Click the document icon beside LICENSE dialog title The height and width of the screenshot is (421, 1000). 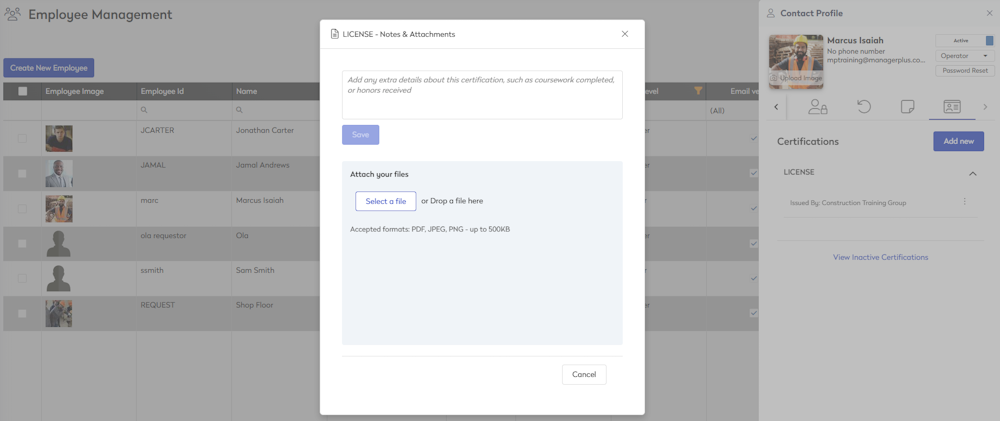(x=334, y=34)
